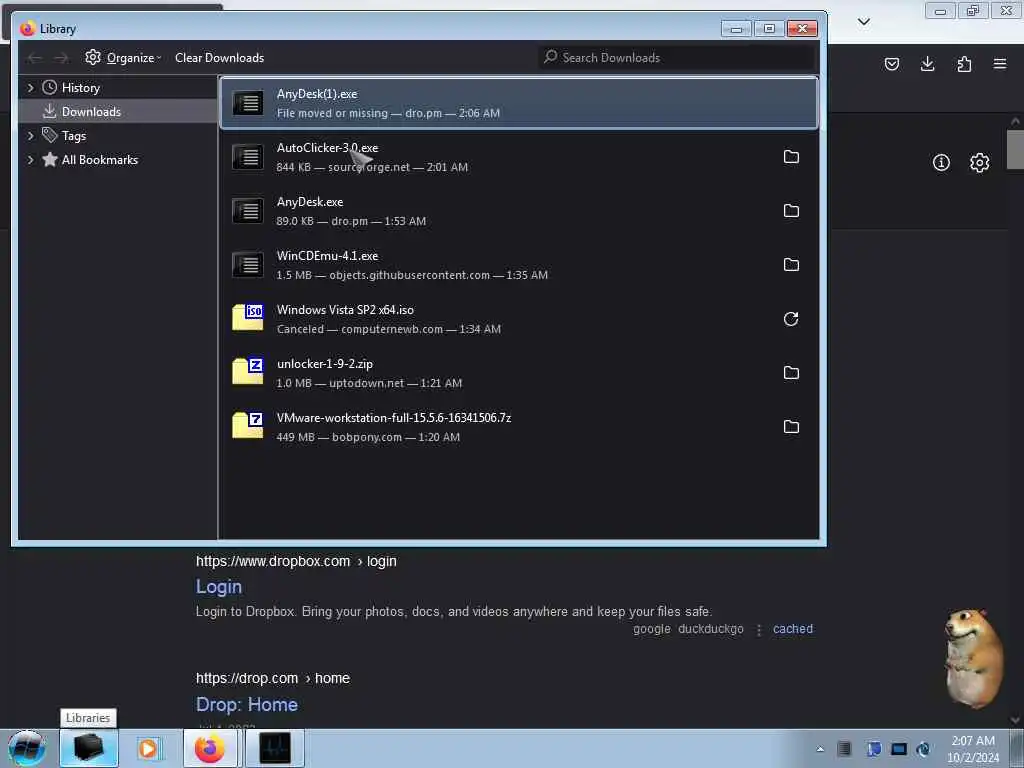
Task: Open the Firefox hamburger application menu
Action: click(1000, 64)
